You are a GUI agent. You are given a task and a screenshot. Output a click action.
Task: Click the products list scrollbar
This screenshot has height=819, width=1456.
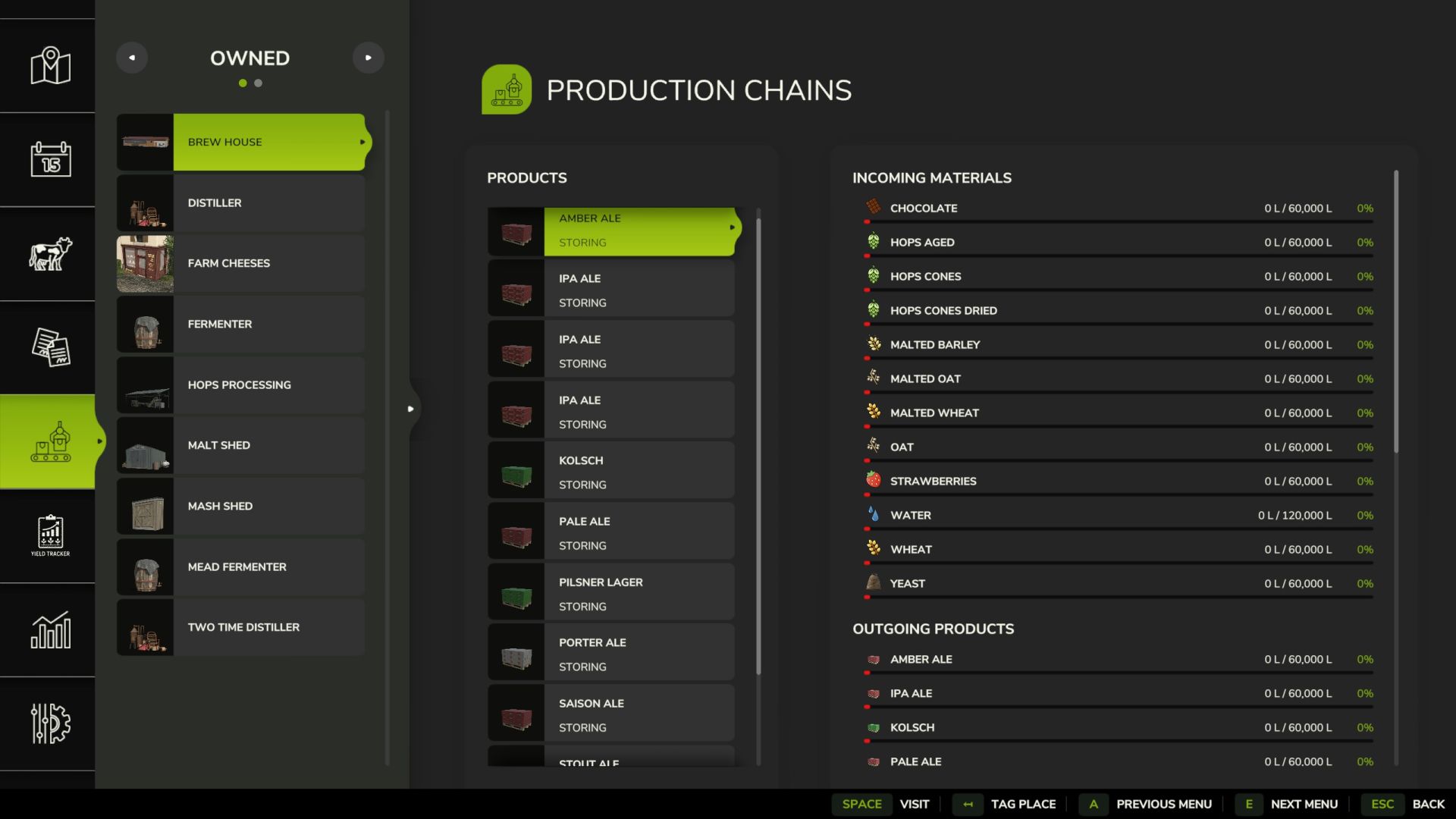[758, 446]
